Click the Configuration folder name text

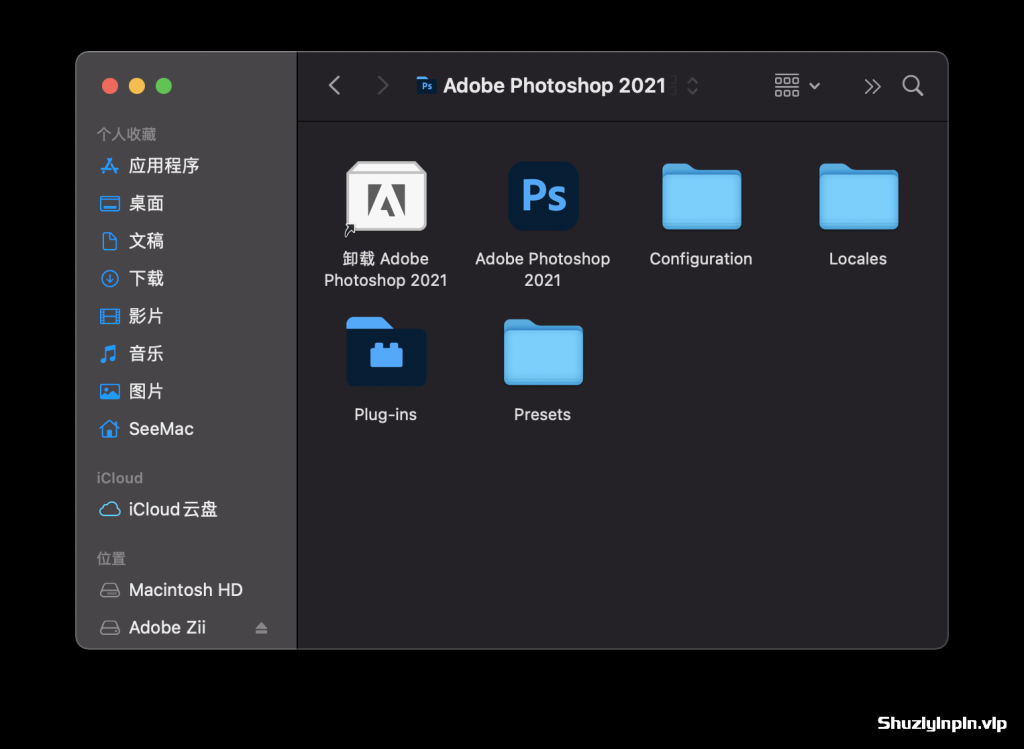click(701, 259)
